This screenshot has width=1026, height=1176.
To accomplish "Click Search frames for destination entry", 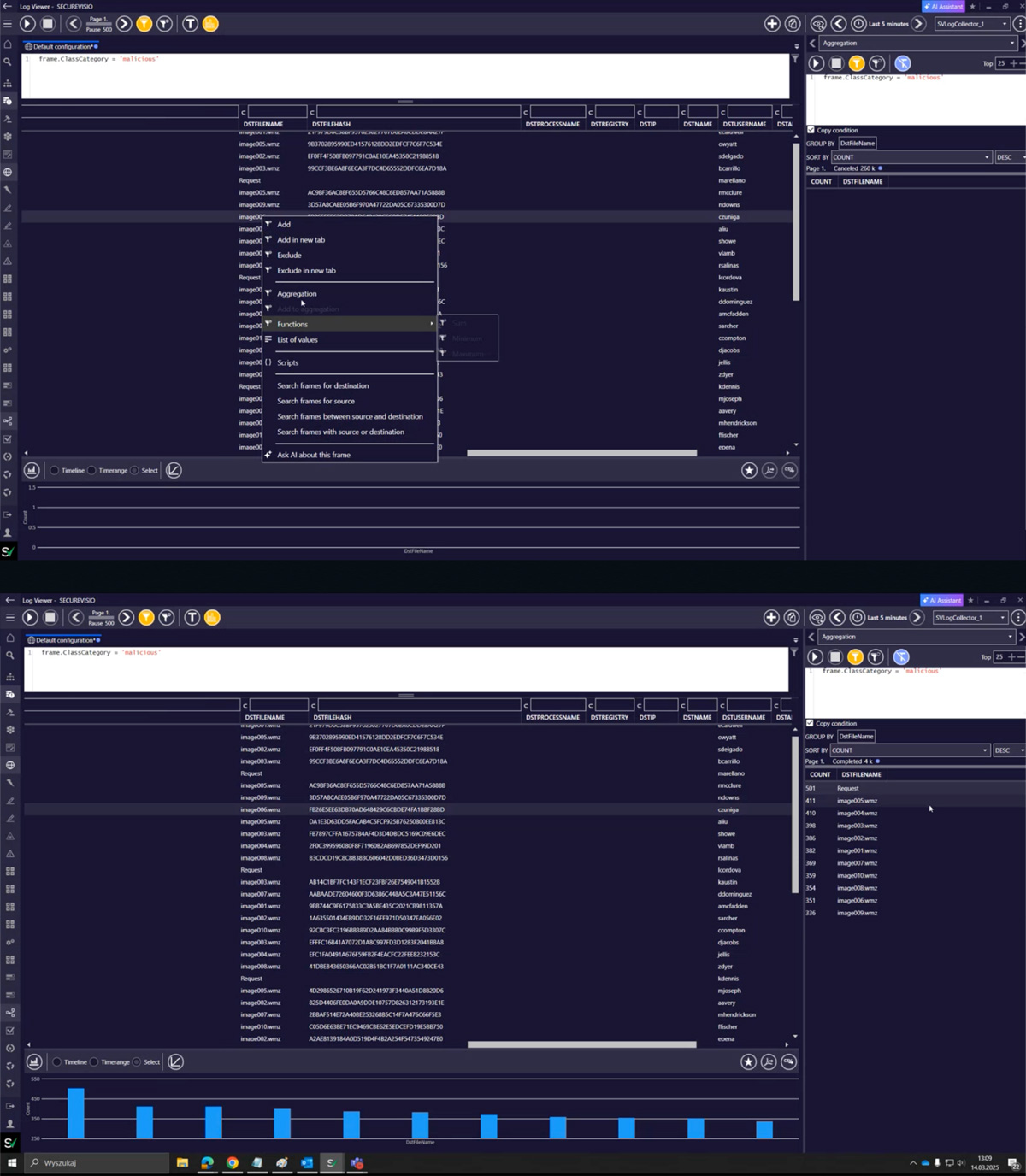I will coord(323,385).
